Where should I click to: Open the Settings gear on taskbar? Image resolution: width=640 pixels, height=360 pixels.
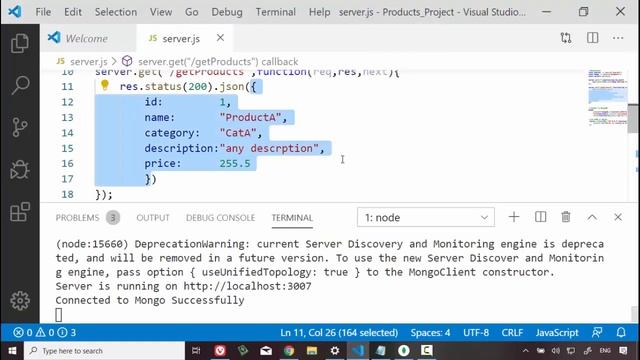tap(335, 351)
